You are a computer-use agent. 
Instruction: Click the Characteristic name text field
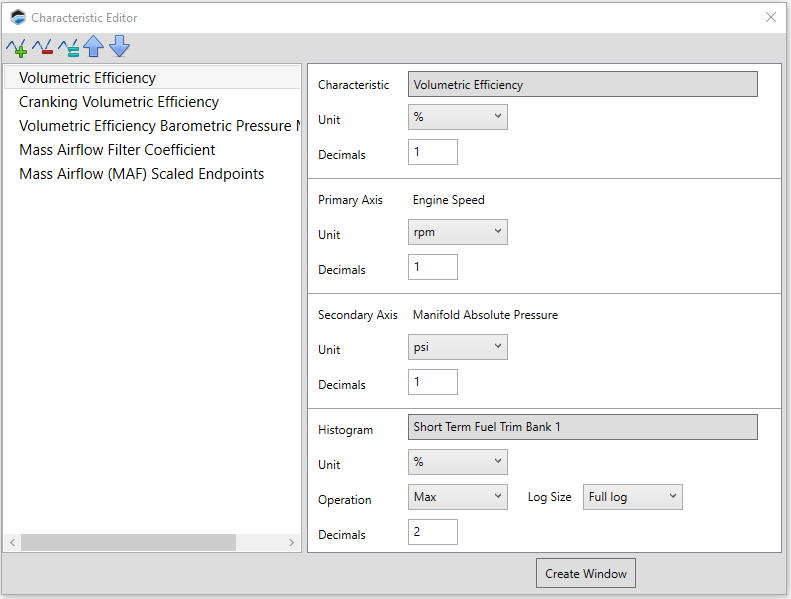(x=582, y=85)
